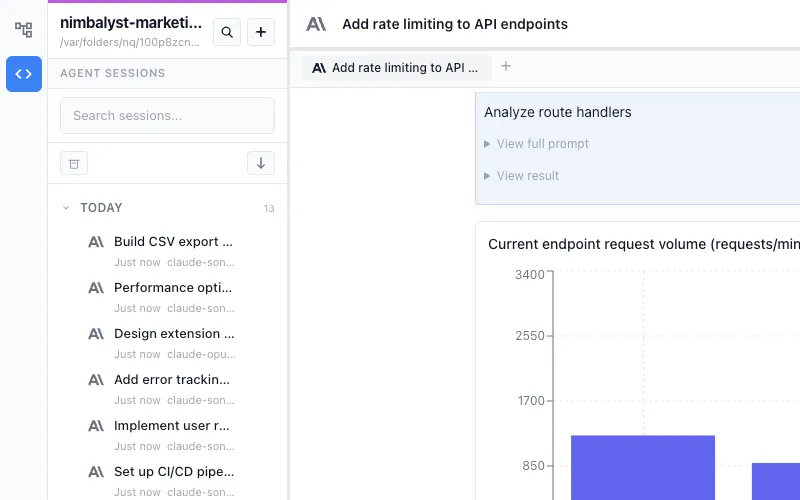
Task: Select the agent code mode icon
Action: [x=23, y=74]
